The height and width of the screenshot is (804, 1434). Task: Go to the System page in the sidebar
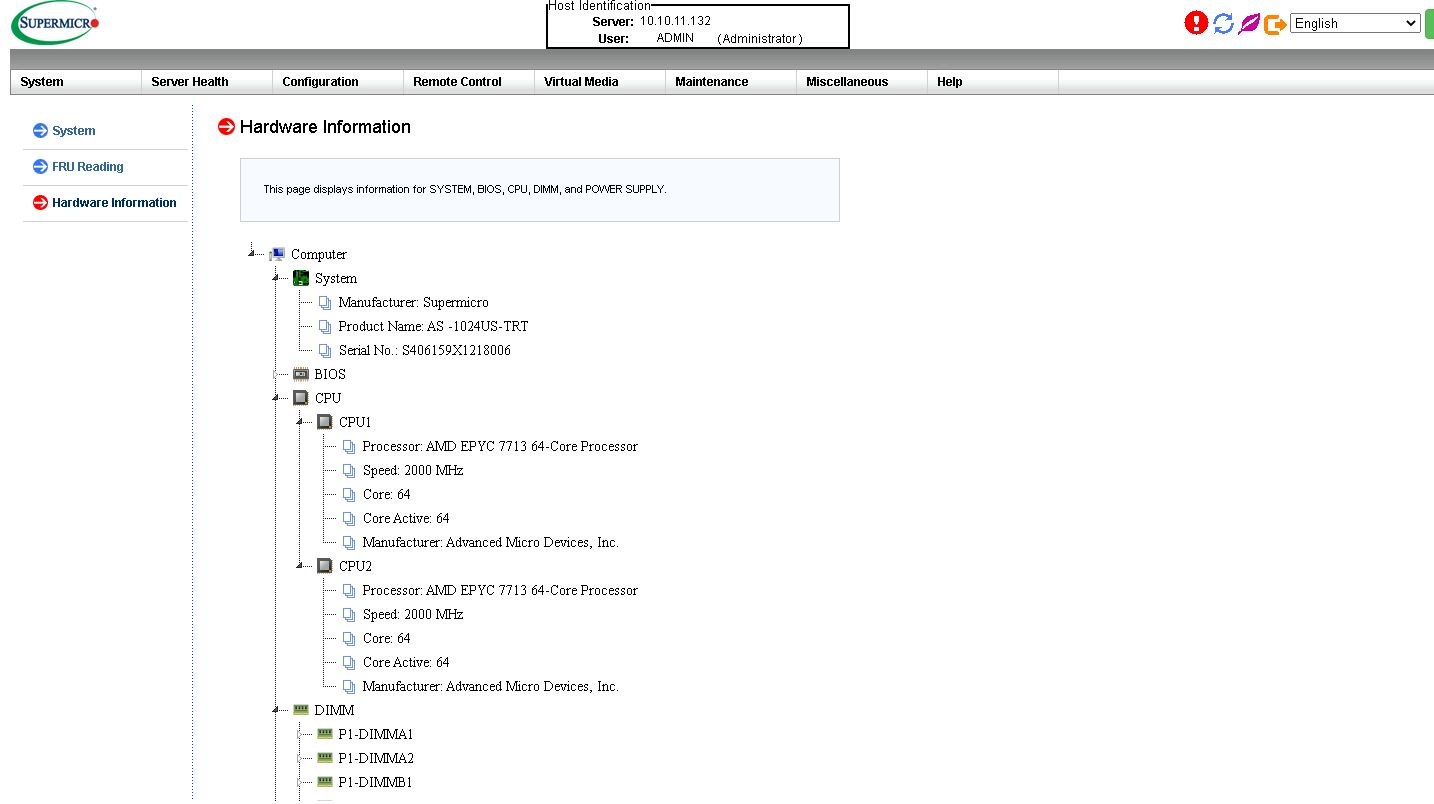[74, 131]
